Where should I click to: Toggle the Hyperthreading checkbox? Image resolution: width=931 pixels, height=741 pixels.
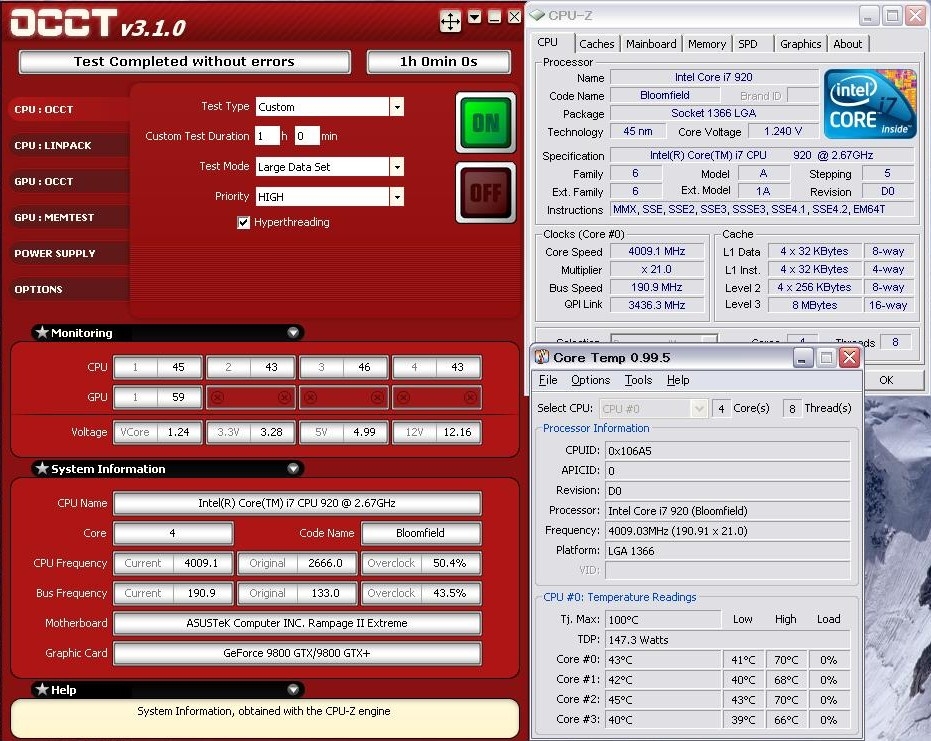pos(243,222)
